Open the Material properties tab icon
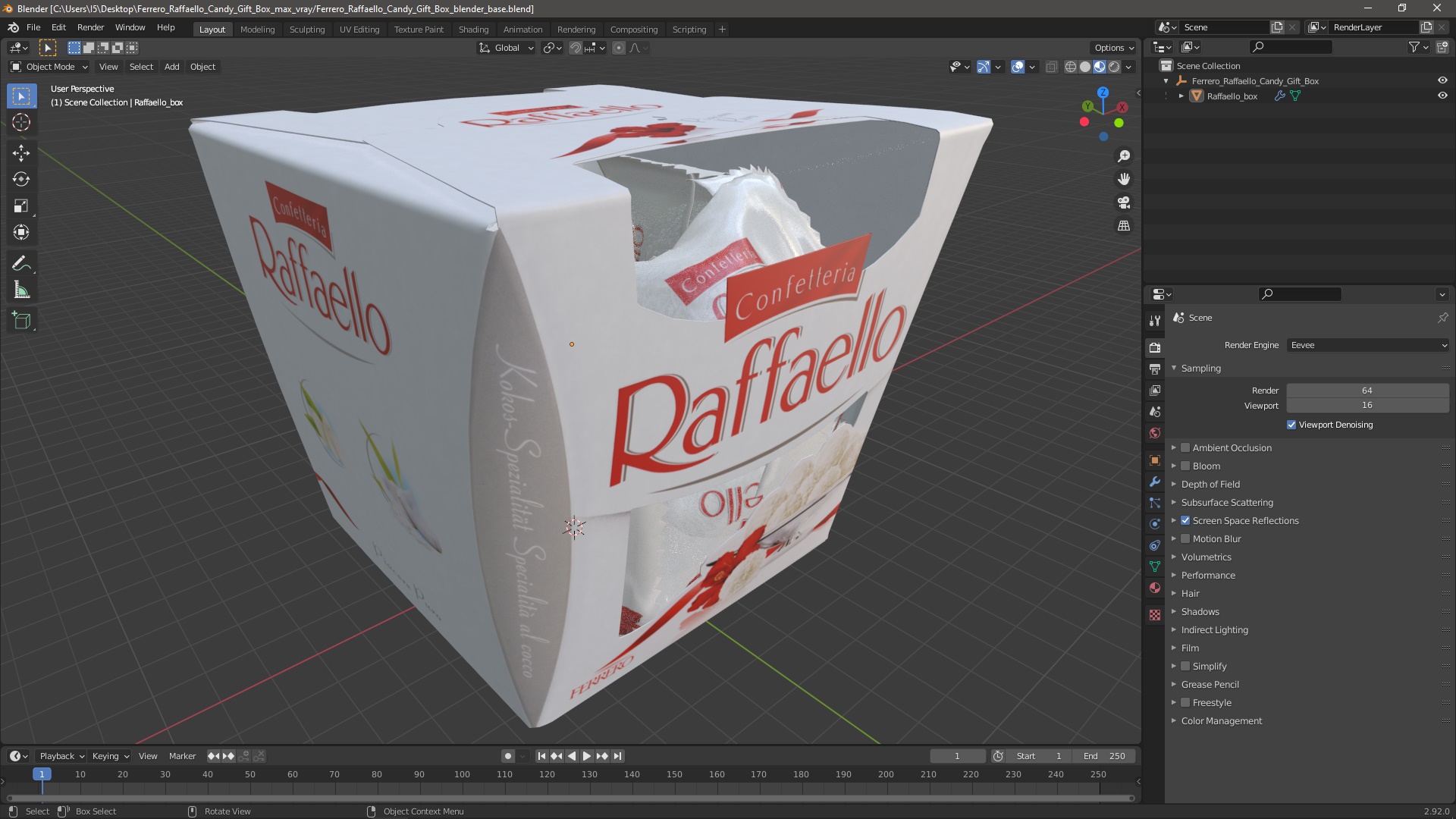 (1154, 588)
